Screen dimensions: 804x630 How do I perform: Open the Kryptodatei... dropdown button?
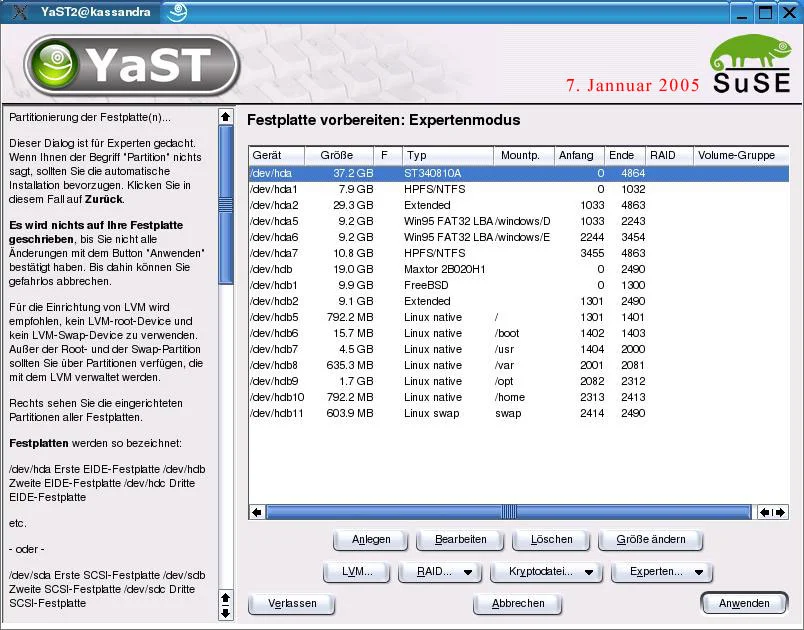coord(546,572)
